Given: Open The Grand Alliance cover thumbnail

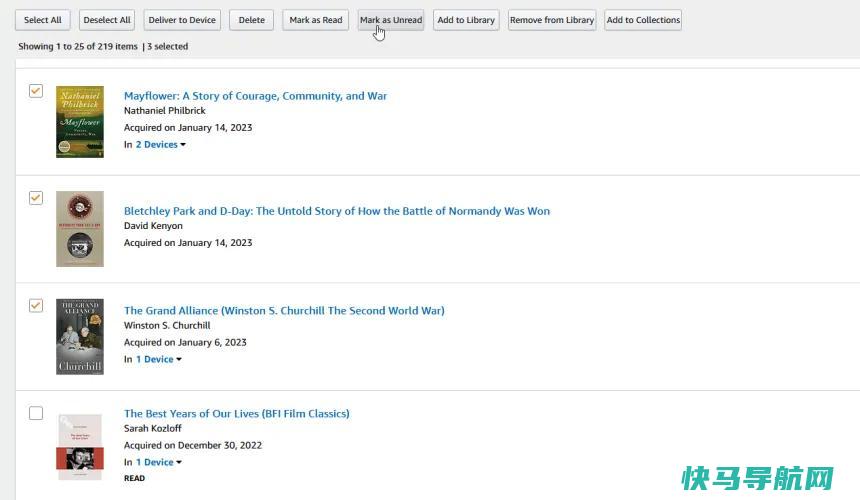Looking at the screenshot, I should point(80,337).
